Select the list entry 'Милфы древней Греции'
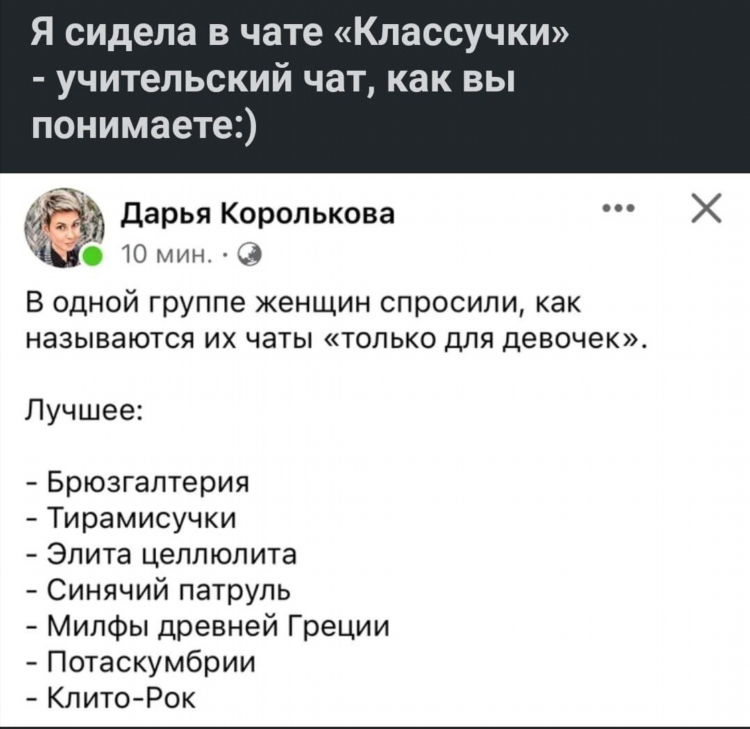This screenshot has height=729, width=750. pyautogui.click(x=208, y=627)
